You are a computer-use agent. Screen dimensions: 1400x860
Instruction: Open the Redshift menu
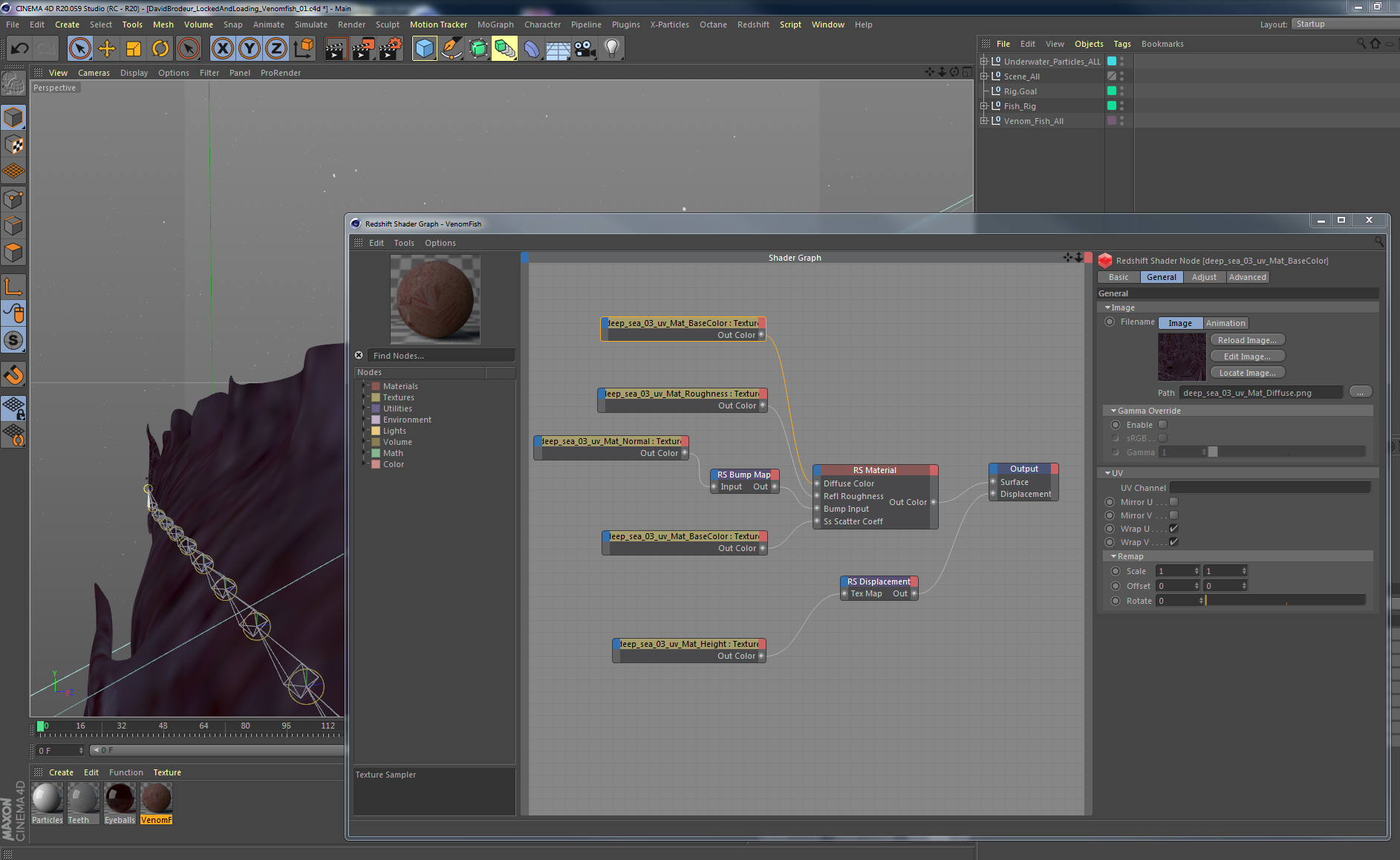(x=753, y=25)
